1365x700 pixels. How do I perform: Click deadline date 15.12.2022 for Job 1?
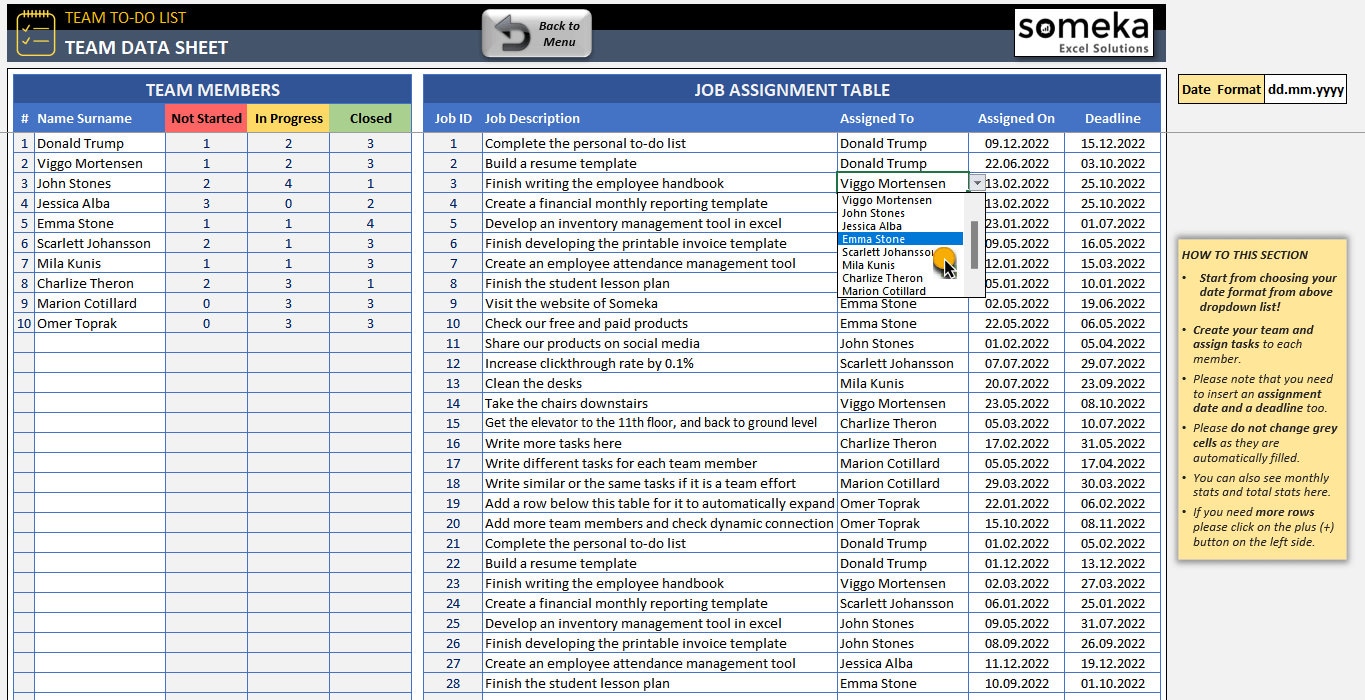1112,143
